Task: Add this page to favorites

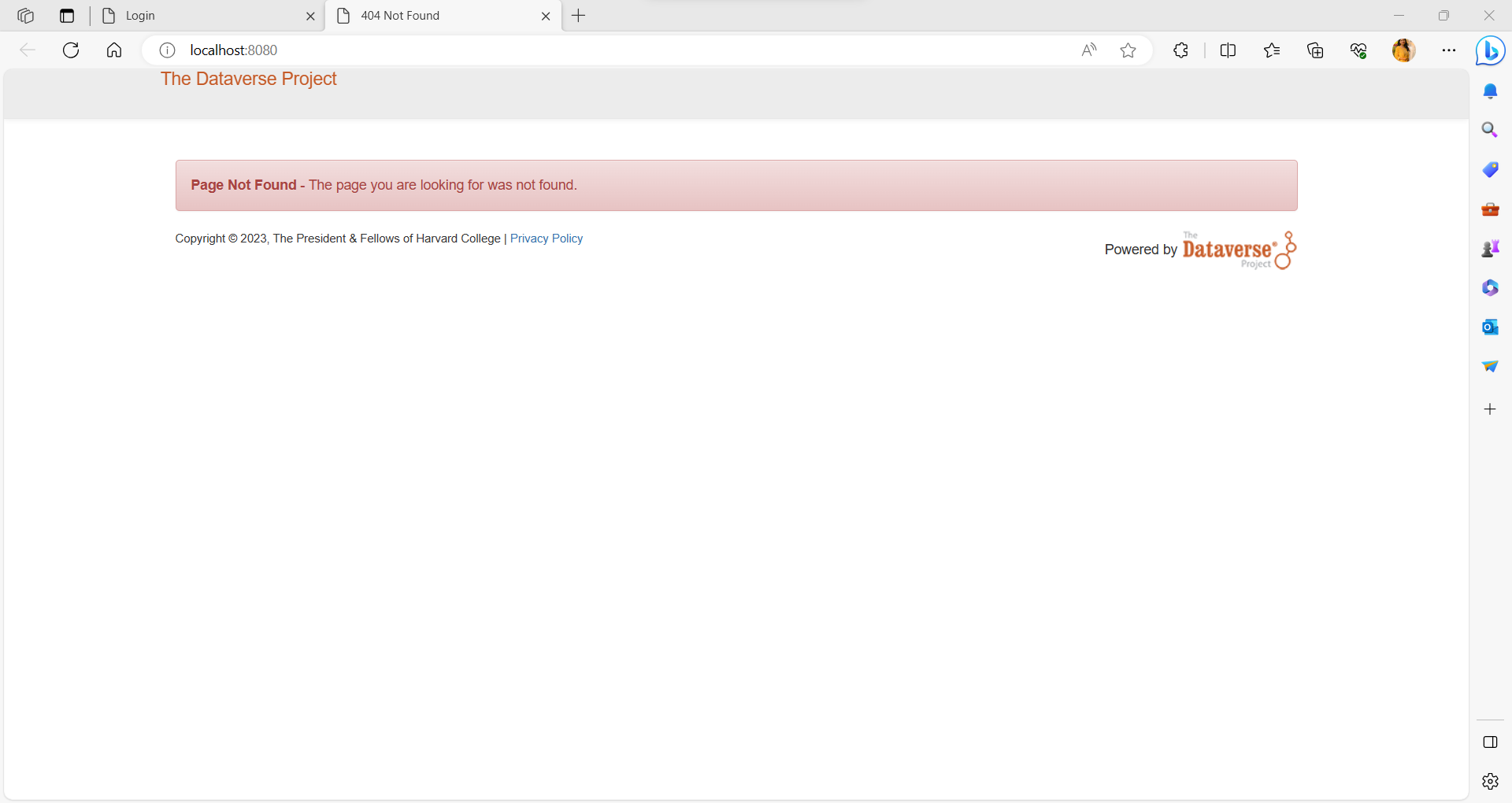Action: click(1128, 50)
